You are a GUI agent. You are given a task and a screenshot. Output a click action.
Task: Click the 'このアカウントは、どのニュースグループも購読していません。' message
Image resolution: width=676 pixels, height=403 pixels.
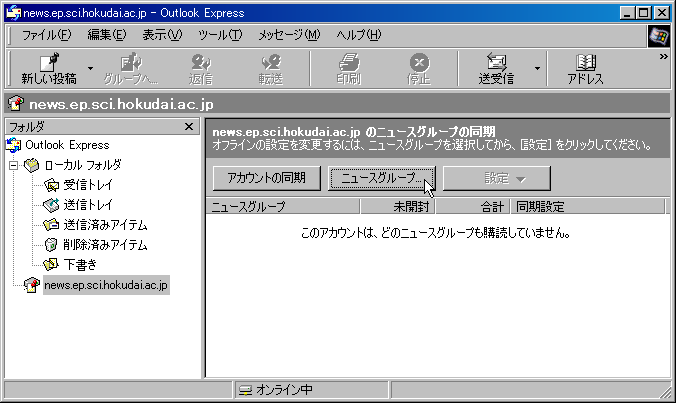pos(436,233)
